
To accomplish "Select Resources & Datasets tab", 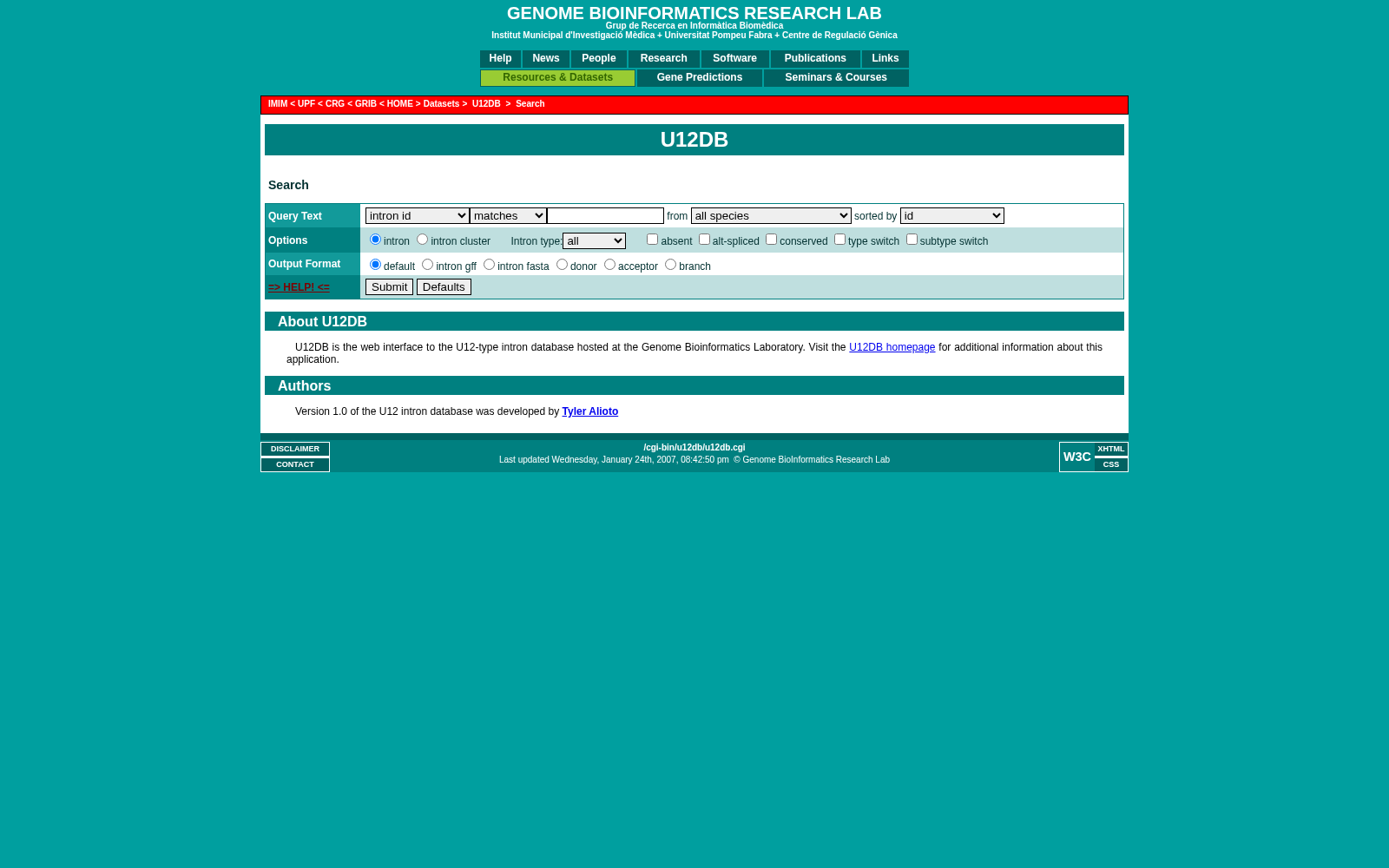I will tap(557, 78).
